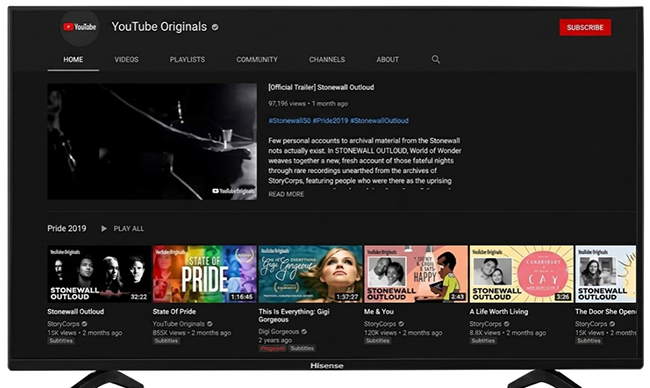
Task: Click the #Pride2019 hashtag
Action: point(330,121)
